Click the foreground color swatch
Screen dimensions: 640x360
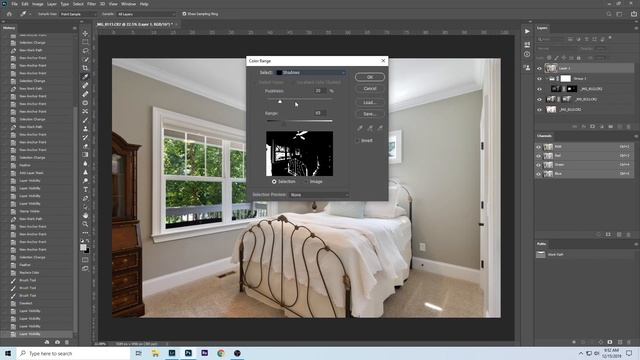tap(83, 247)
